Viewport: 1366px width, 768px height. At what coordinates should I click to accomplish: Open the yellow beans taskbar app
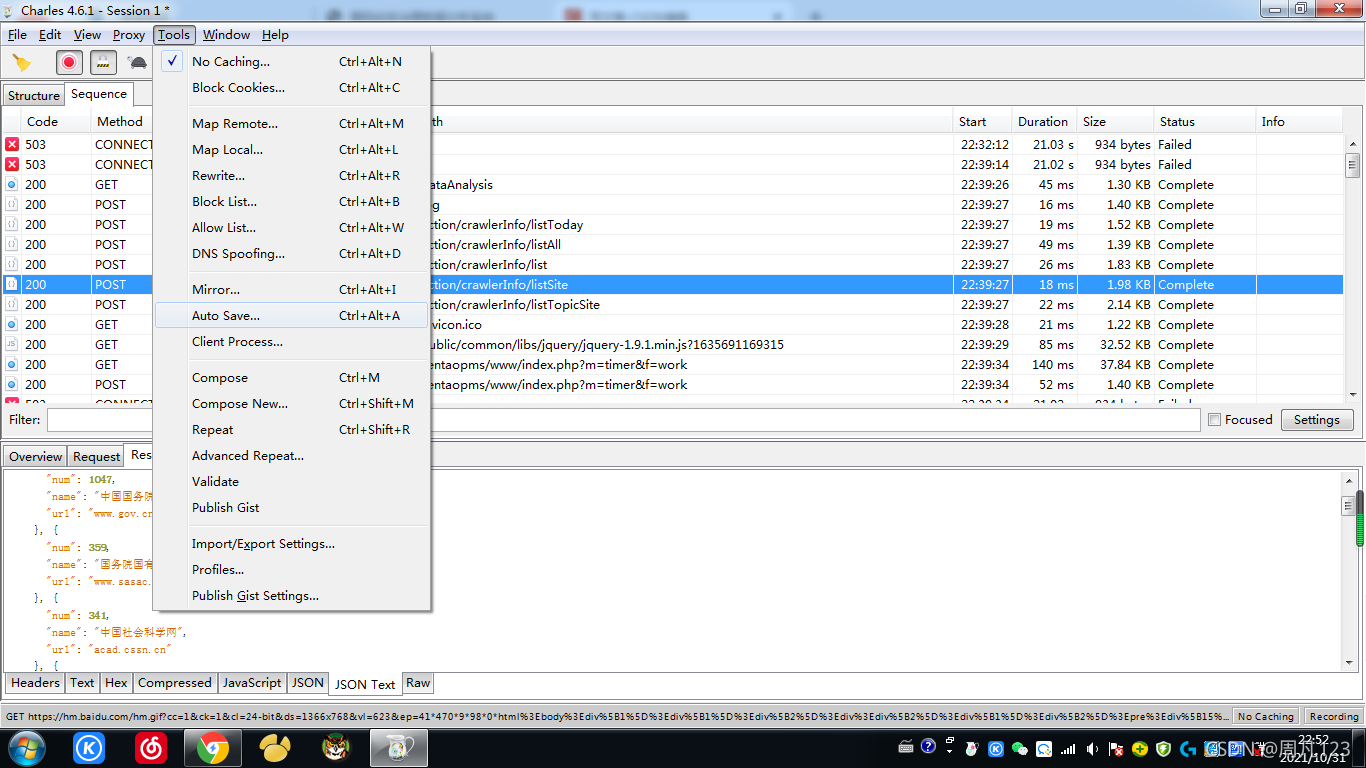tap(275, 748)
